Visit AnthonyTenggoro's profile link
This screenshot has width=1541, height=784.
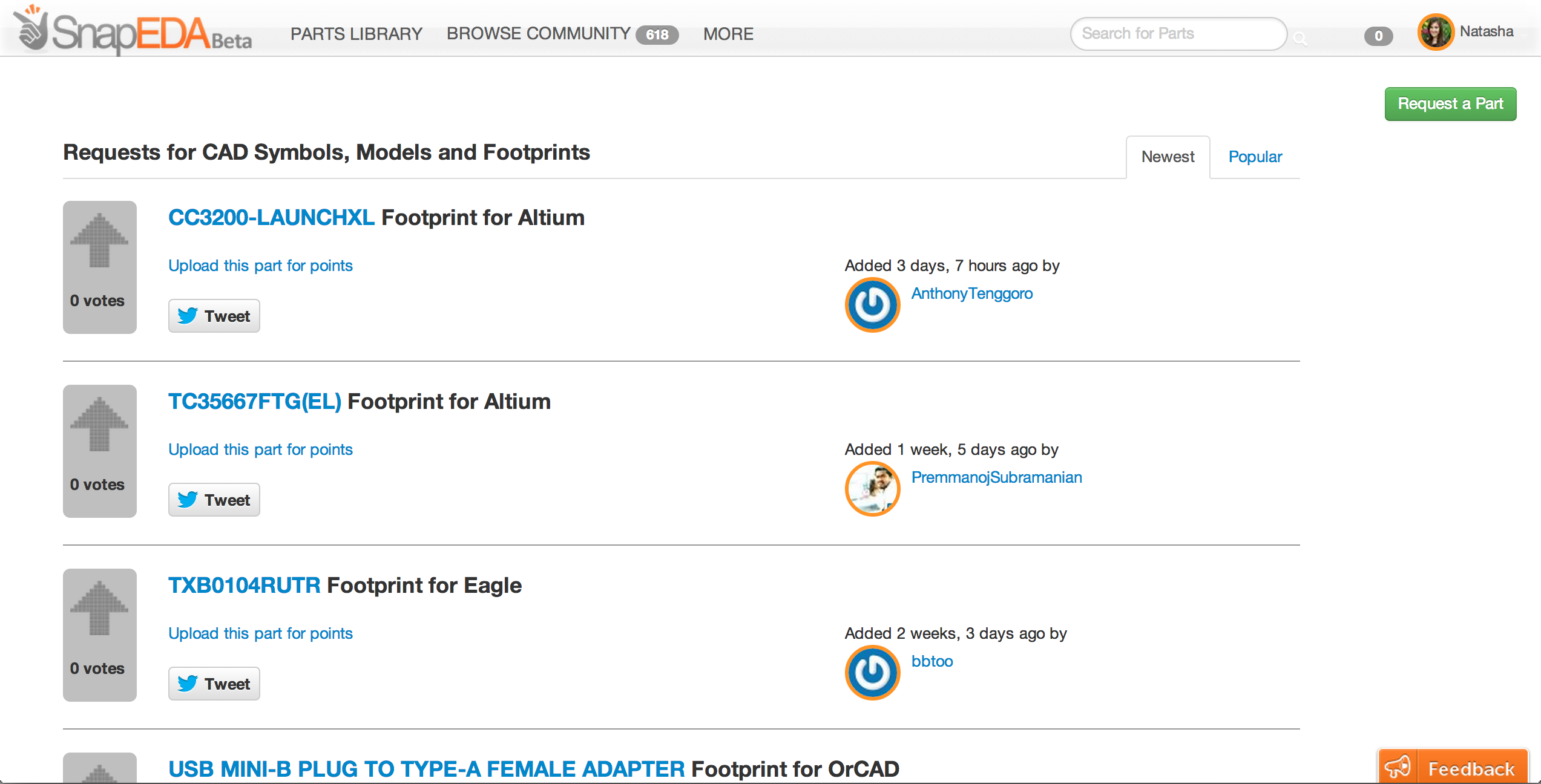tap(972, 293)
